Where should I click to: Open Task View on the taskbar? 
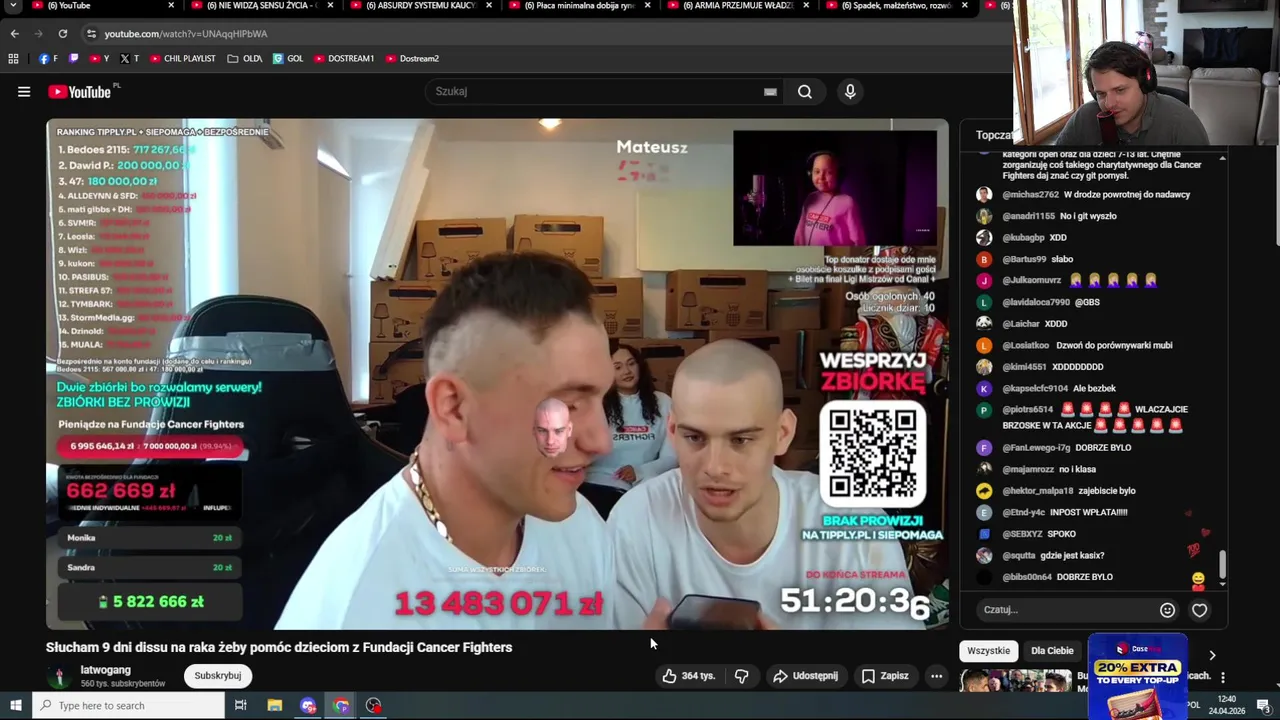240,706
